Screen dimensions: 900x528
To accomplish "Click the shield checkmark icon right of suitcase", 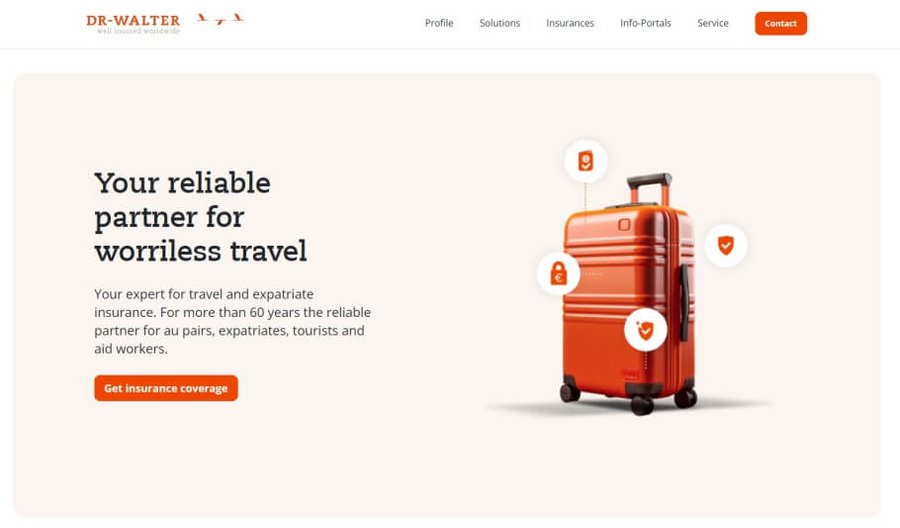I will (x=726, y=245).
